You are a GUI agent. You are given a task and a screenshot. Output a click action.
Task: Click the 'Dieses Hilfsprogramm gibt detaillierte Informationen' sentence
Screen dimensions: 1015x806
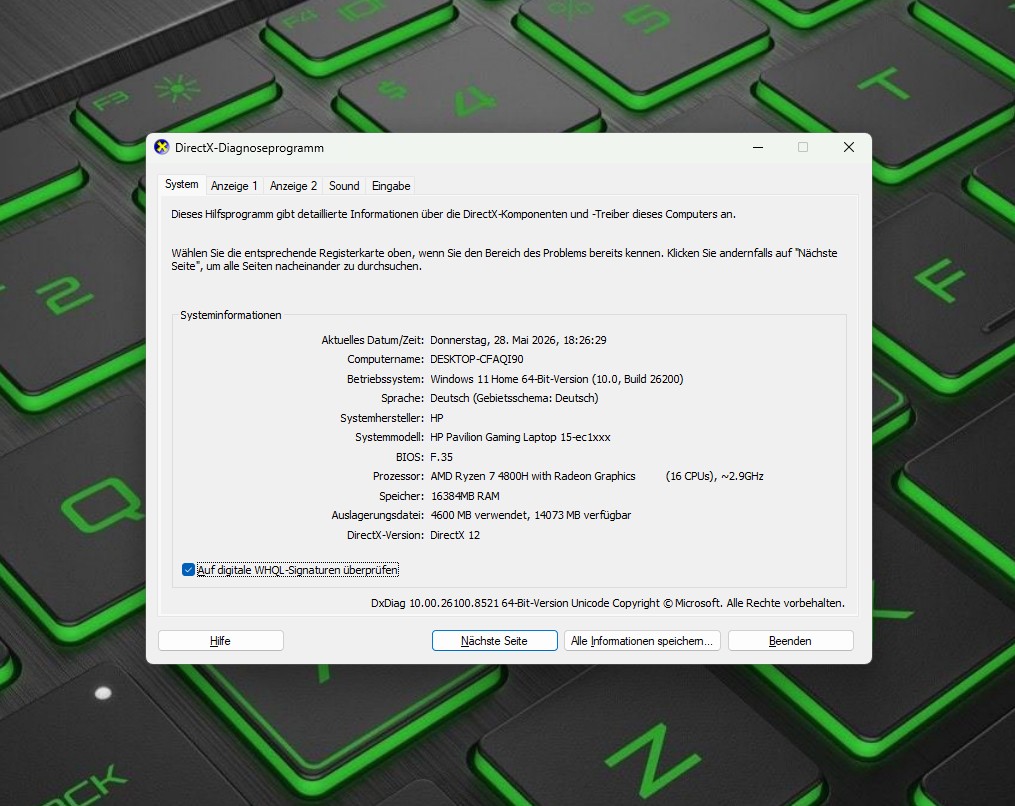pyautogui.click(x=453, y=214)
